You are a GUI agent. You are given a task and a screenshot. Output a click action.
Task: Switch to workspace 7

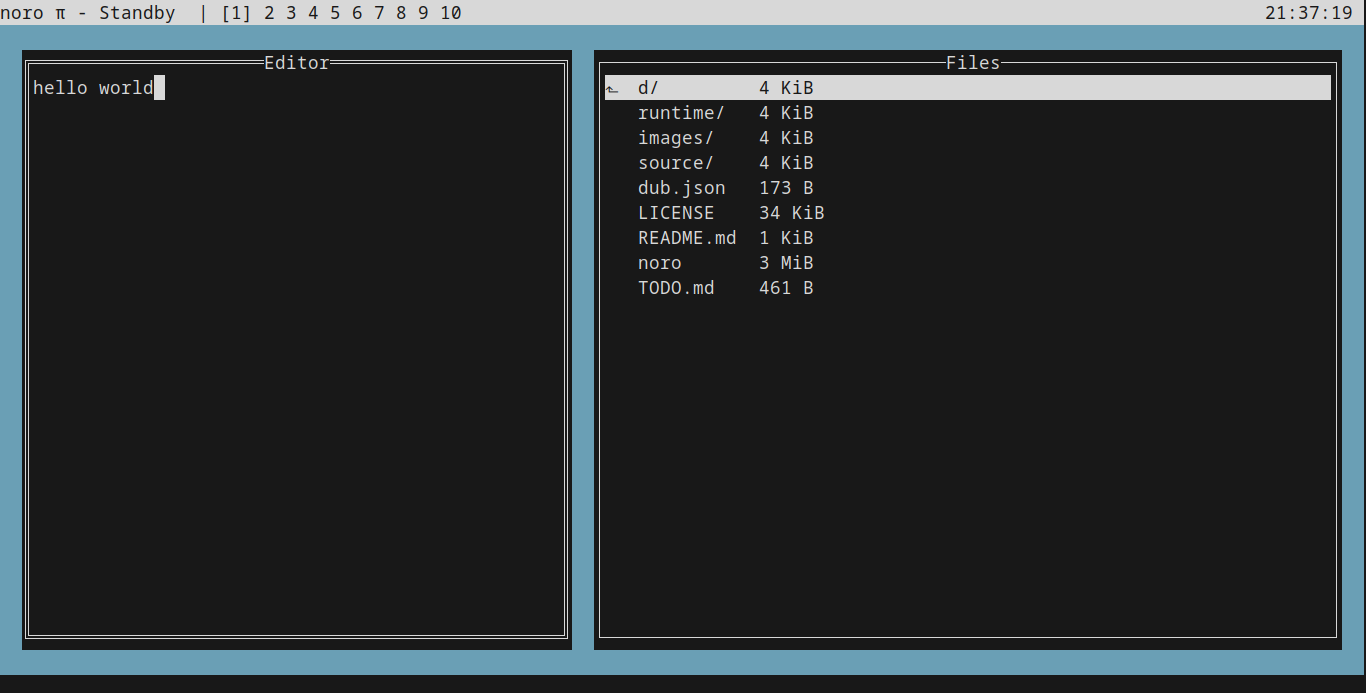[x=379, y=13]
